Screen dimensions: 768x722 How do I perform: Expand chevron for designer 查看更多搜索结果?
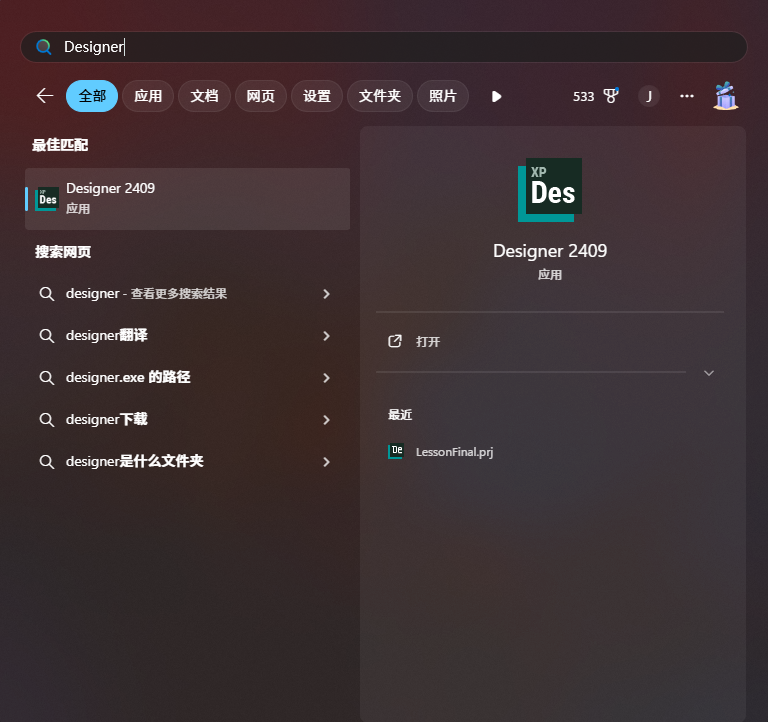pyautogui.click(x=327, y=294)
